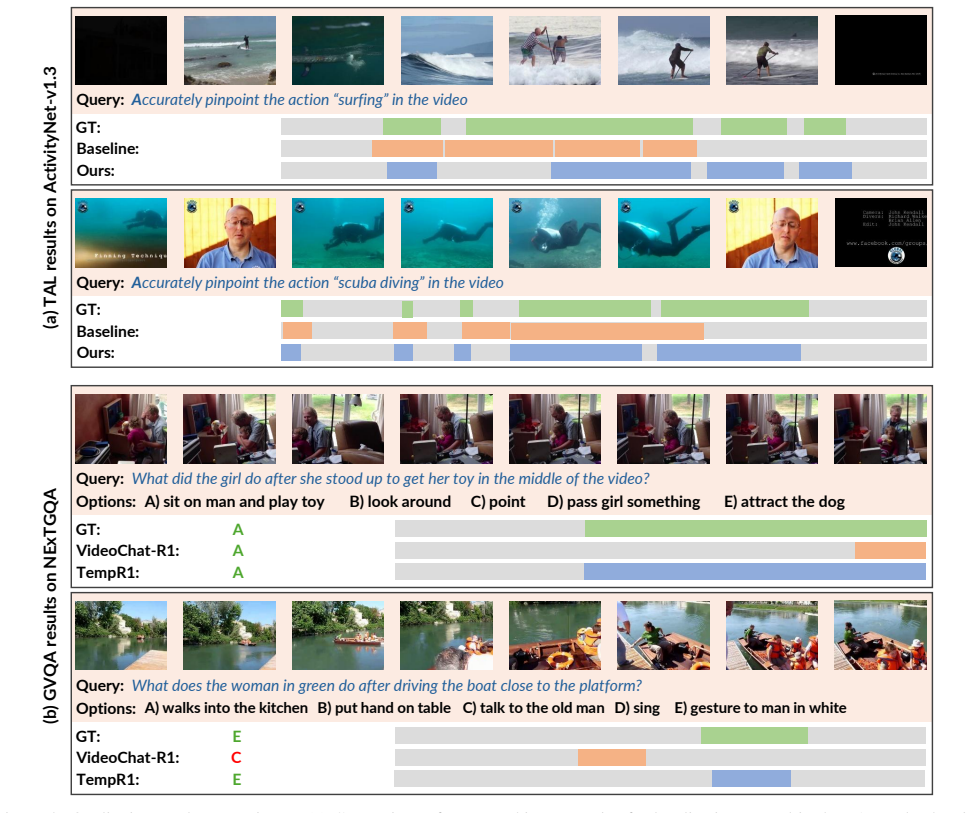The width and height of the screenshot is (971, 813).
Task: Select the first orange Baseline segment for surfing
Action: (407, 149)
